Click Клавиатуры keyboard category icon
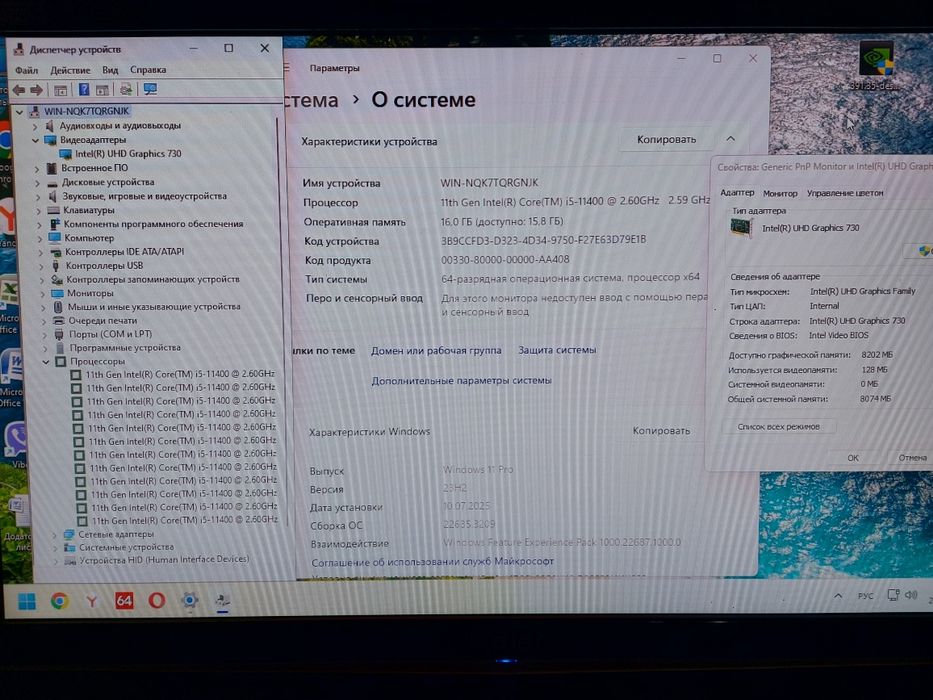 coord(54,210)
